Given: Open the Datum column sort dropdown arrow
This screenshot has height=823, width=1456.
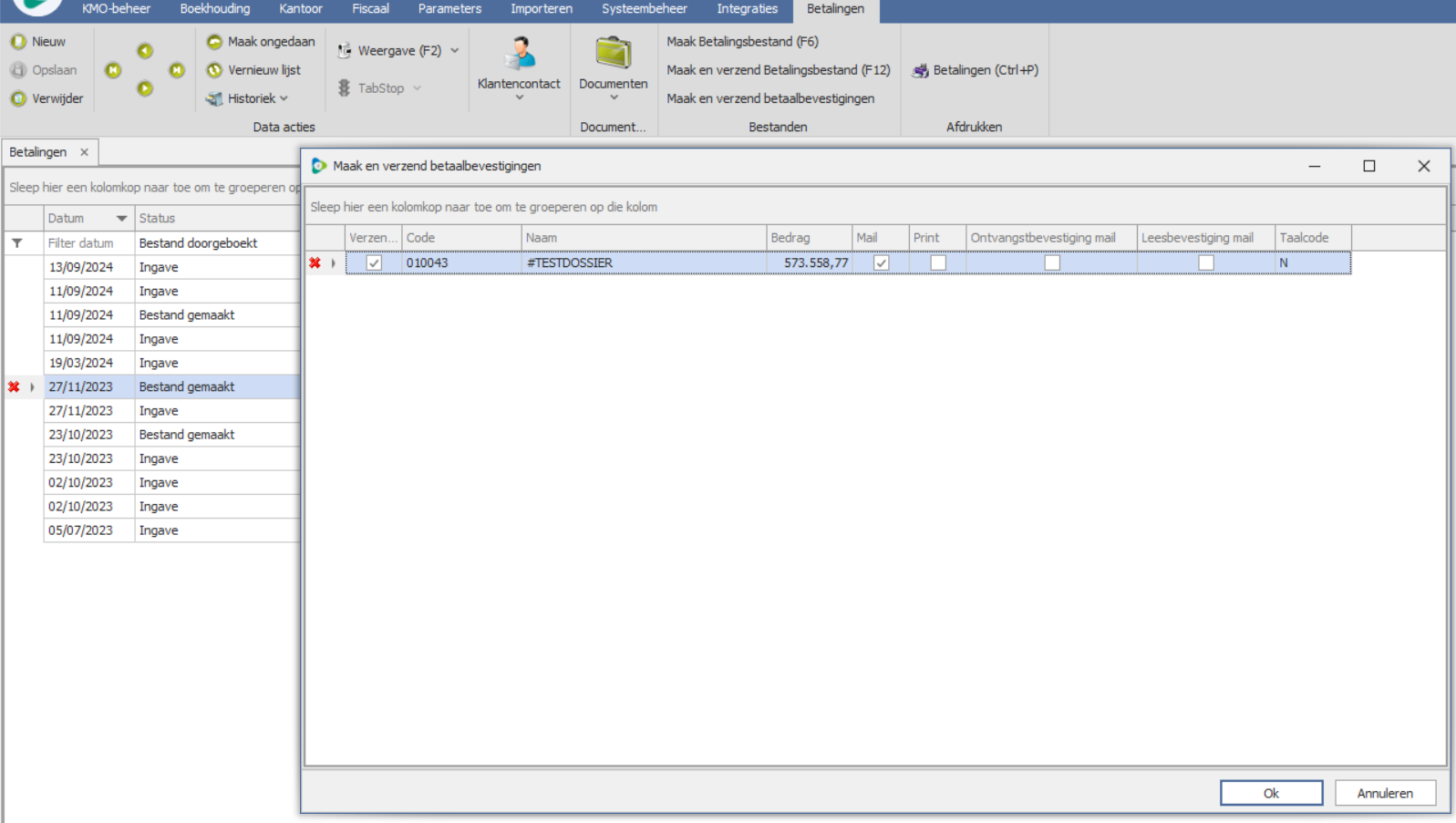Looking at the screenshot, I should tap(121, 219).
